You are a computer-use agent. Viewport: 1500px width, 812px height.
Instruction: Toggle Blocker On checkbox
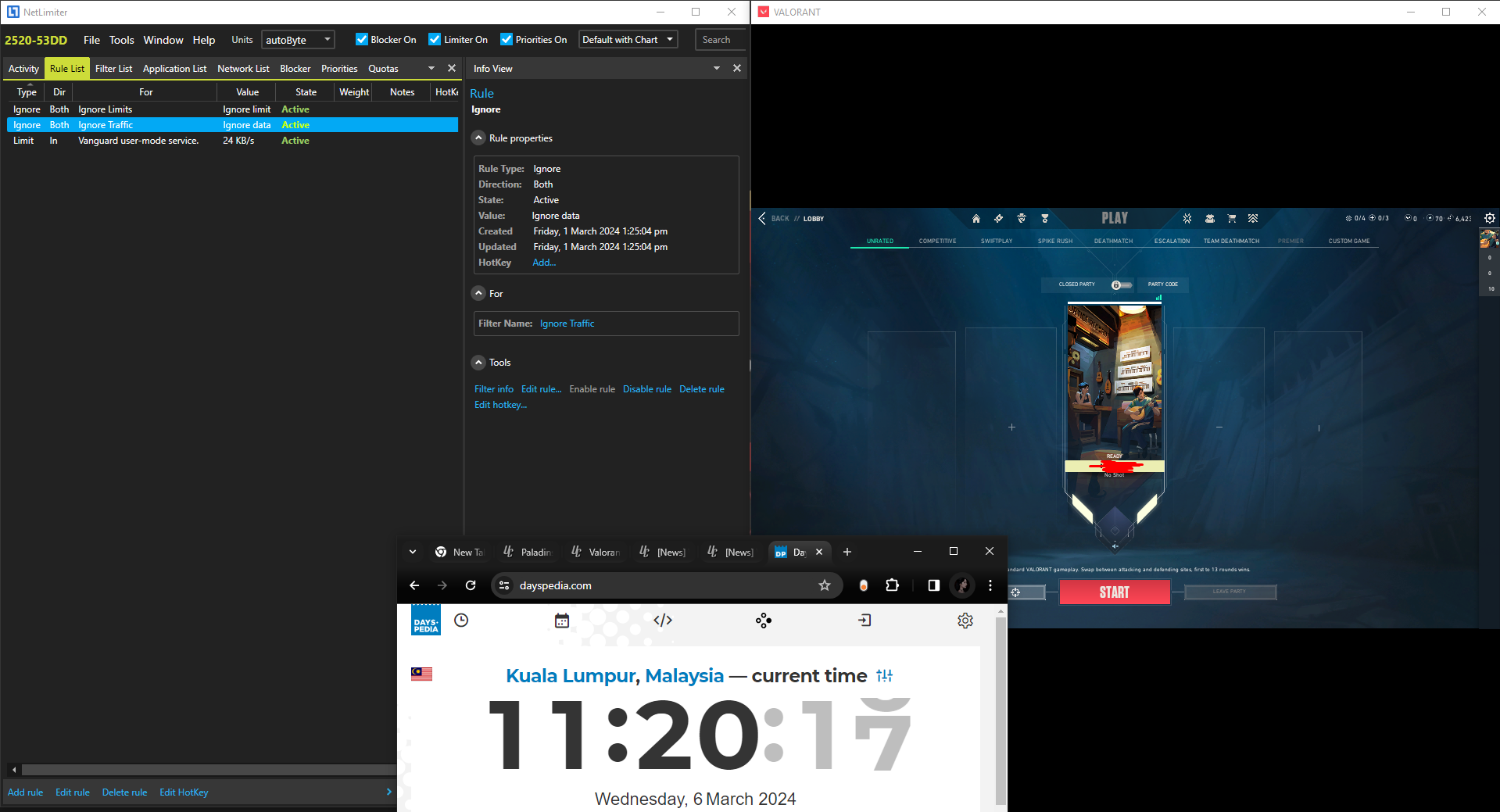click(x=362, y=40)
